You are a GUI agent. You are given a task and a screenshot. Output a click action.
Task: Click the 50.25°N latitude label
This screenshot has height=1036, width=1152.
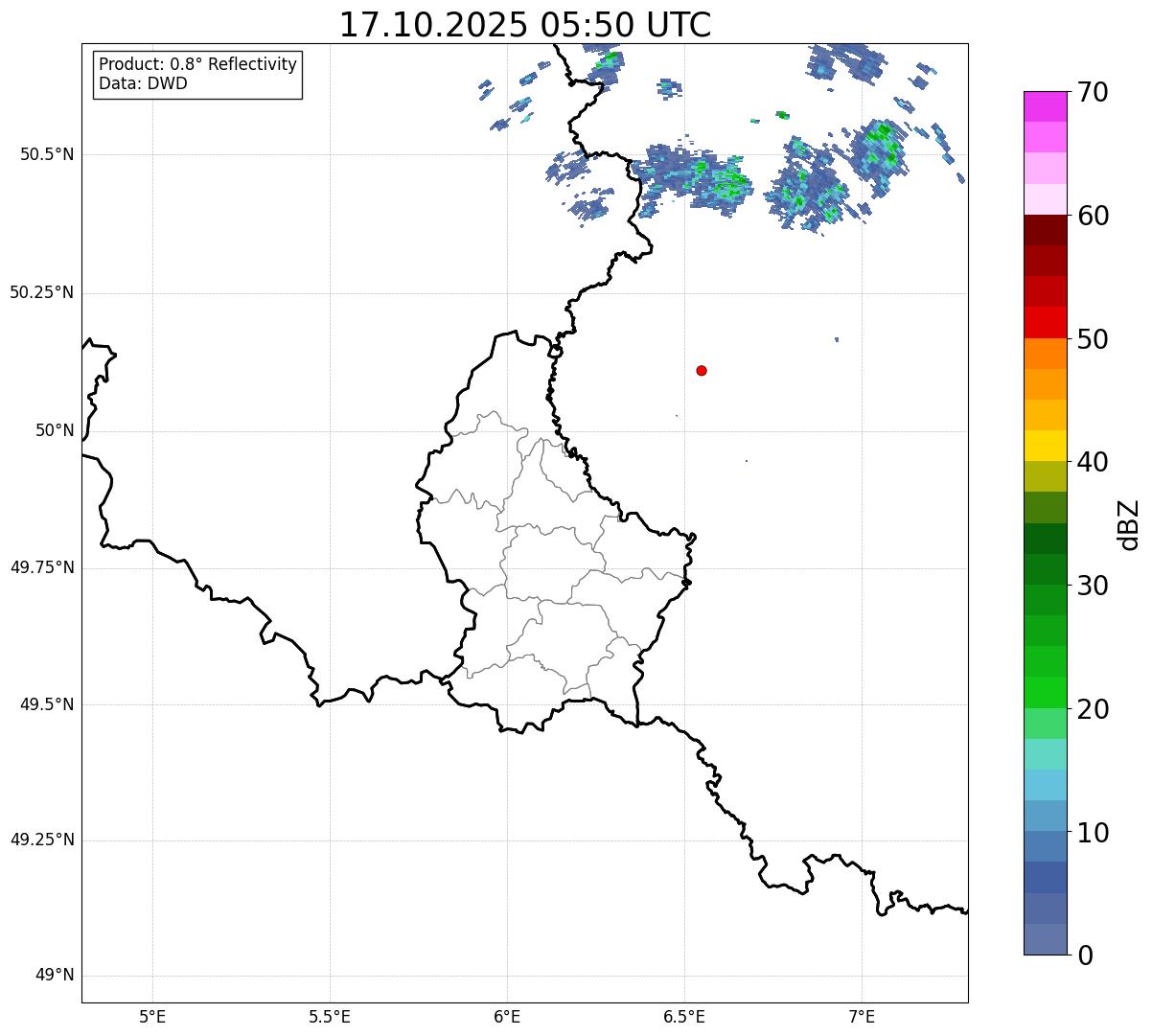click(x=42, y=292)
